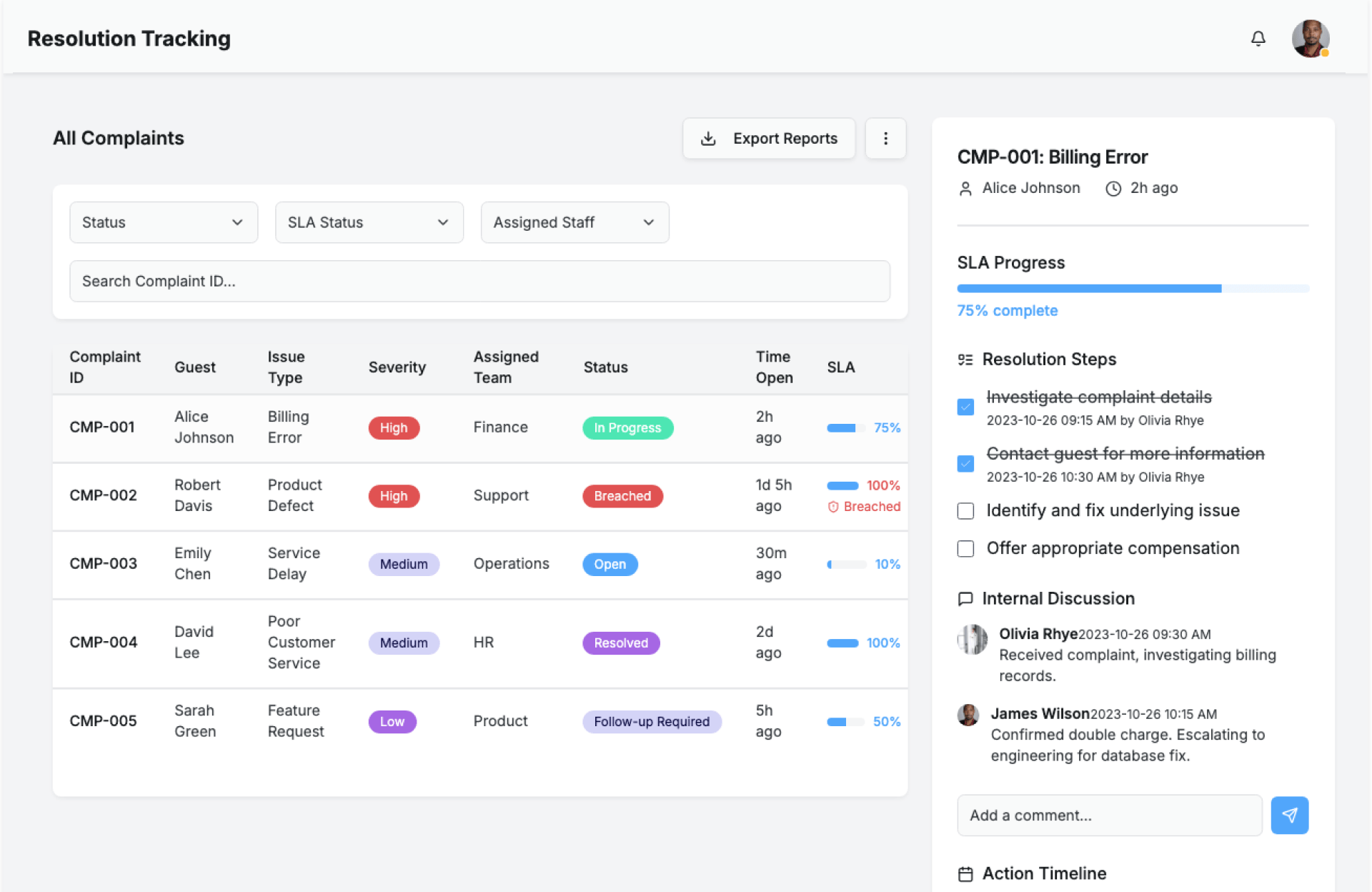Open the notifications bell
This screenshot has height=892, width=1372.
pyautogui.click(x=1258, y=39)
